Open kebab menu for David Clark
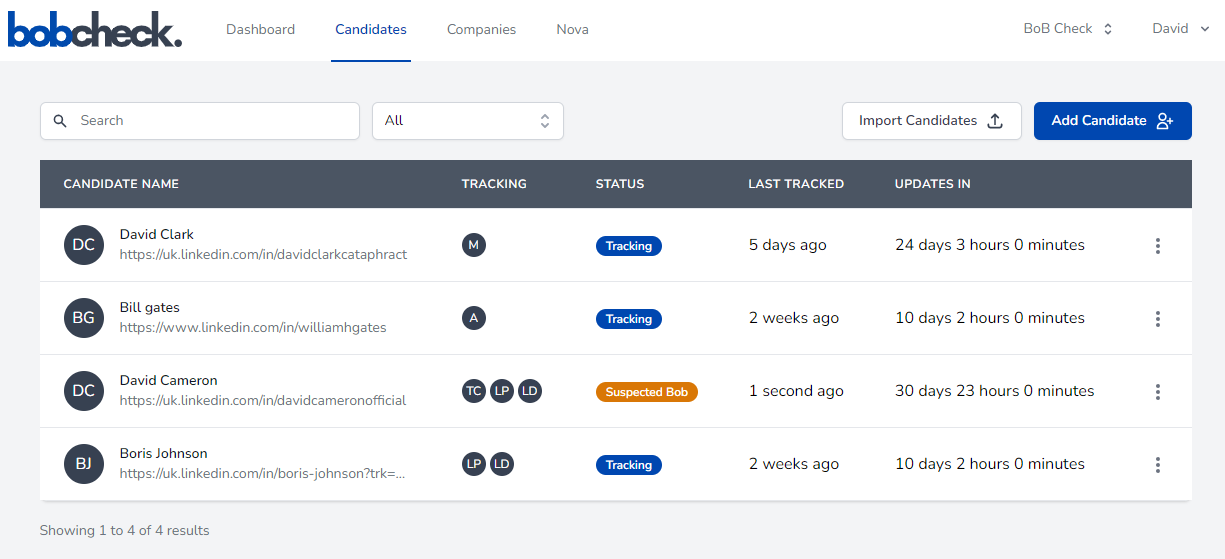This screenshot has height=559, width=1225. [x=1157, y=245]
